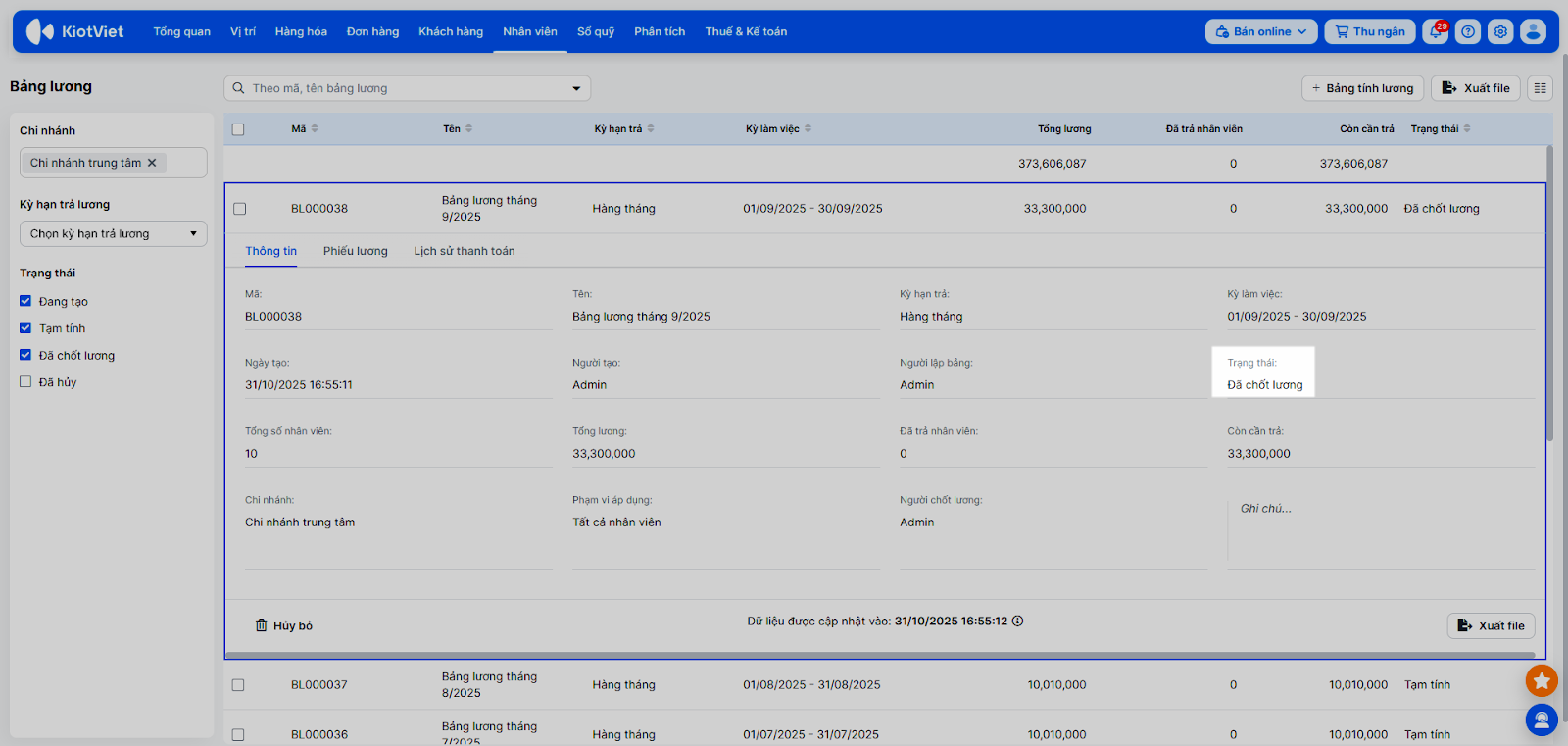This screenshot has width=1568, height=746.
Task: Click the Hủy bỏ button
Action: click(x=284, y=625)
